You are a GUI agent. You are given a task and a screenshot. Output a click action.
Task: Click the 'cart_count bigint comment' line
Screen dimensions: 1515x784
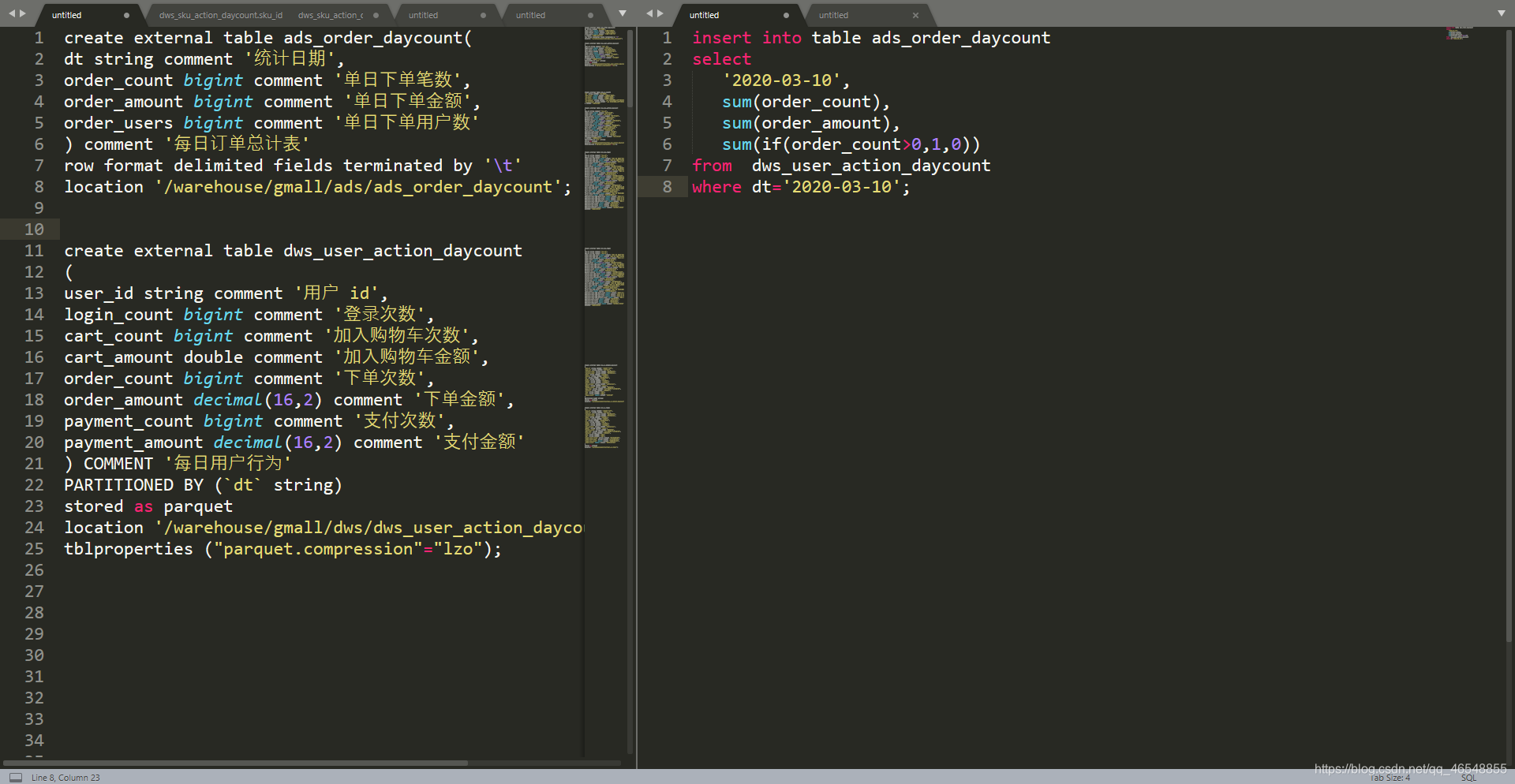click(x=271, y=336)
